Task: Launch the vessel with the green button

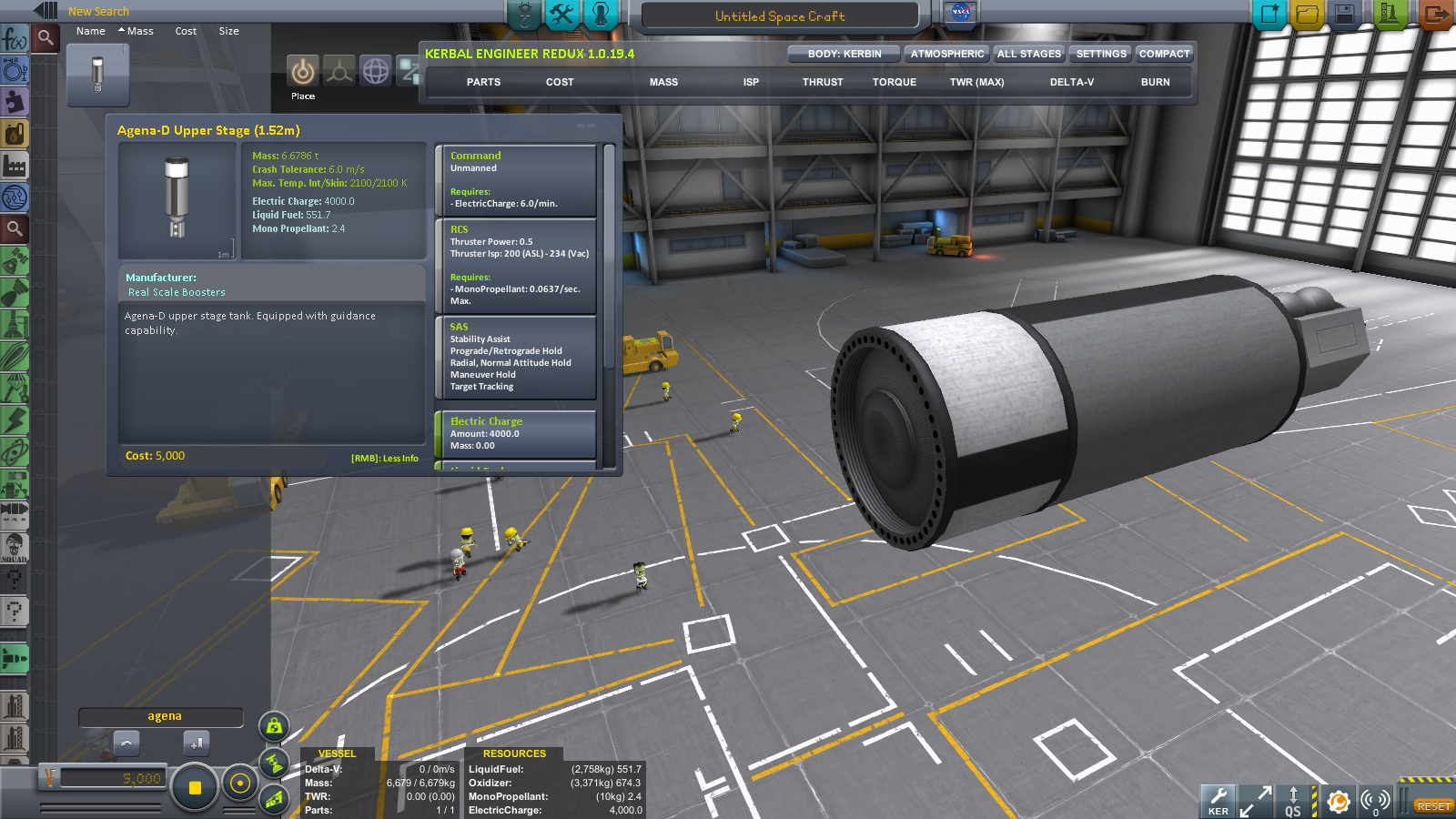Action: pyautogui.click(x=1390, y=15)
